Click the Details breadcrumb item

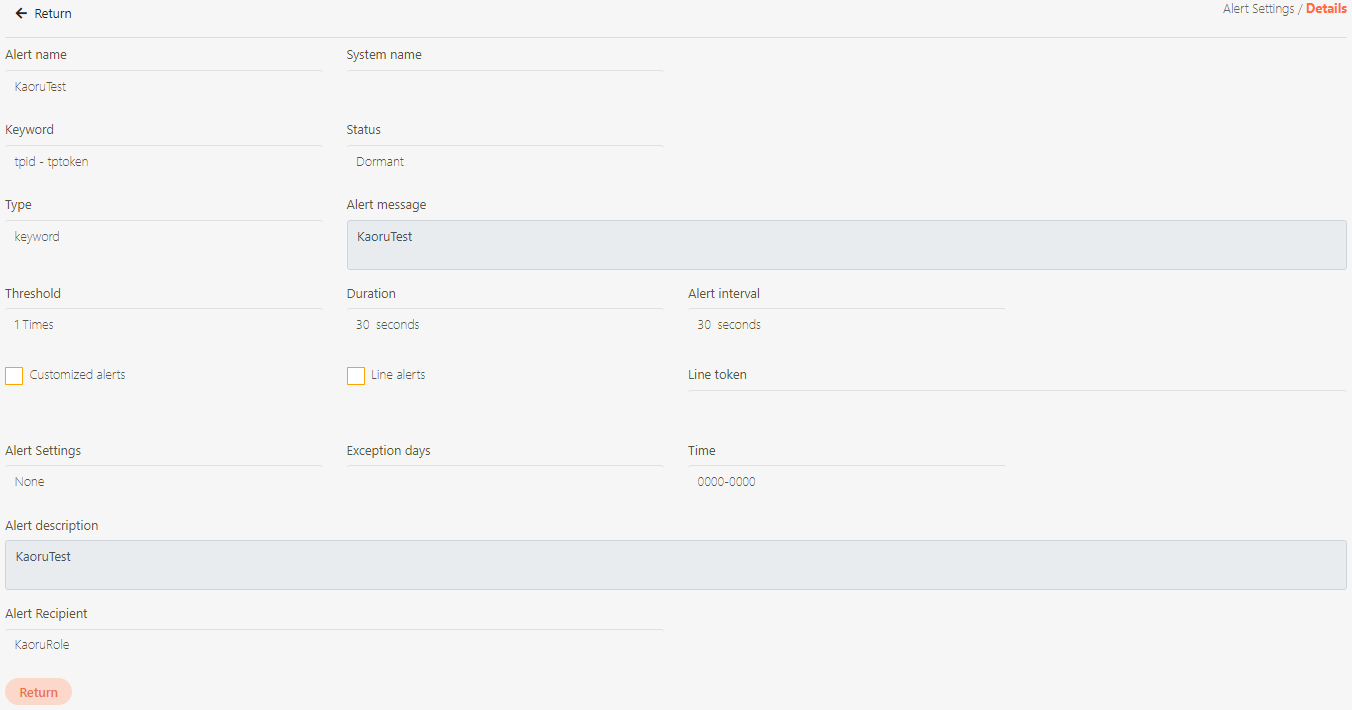[1326, 9]
